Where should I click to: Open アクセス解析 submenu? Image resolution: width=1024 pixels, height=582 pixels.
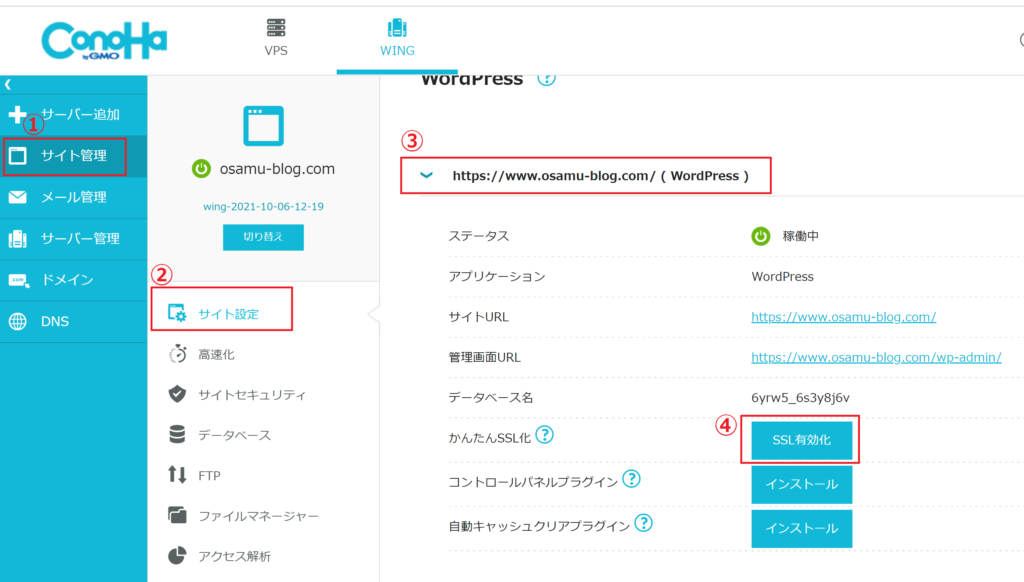click(x=234, y=557)
